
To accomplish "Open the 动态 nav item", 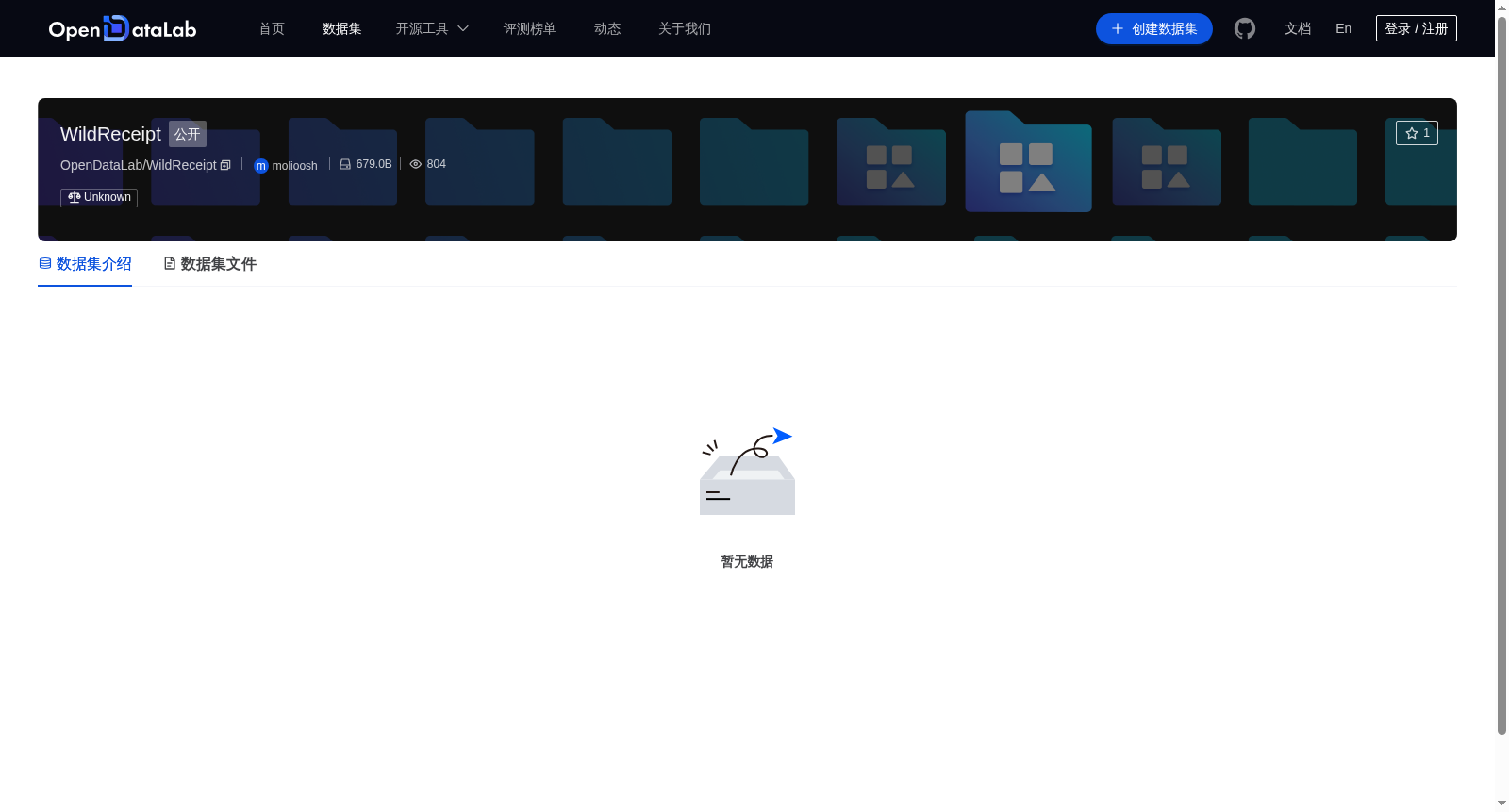I will pos(607,28).
